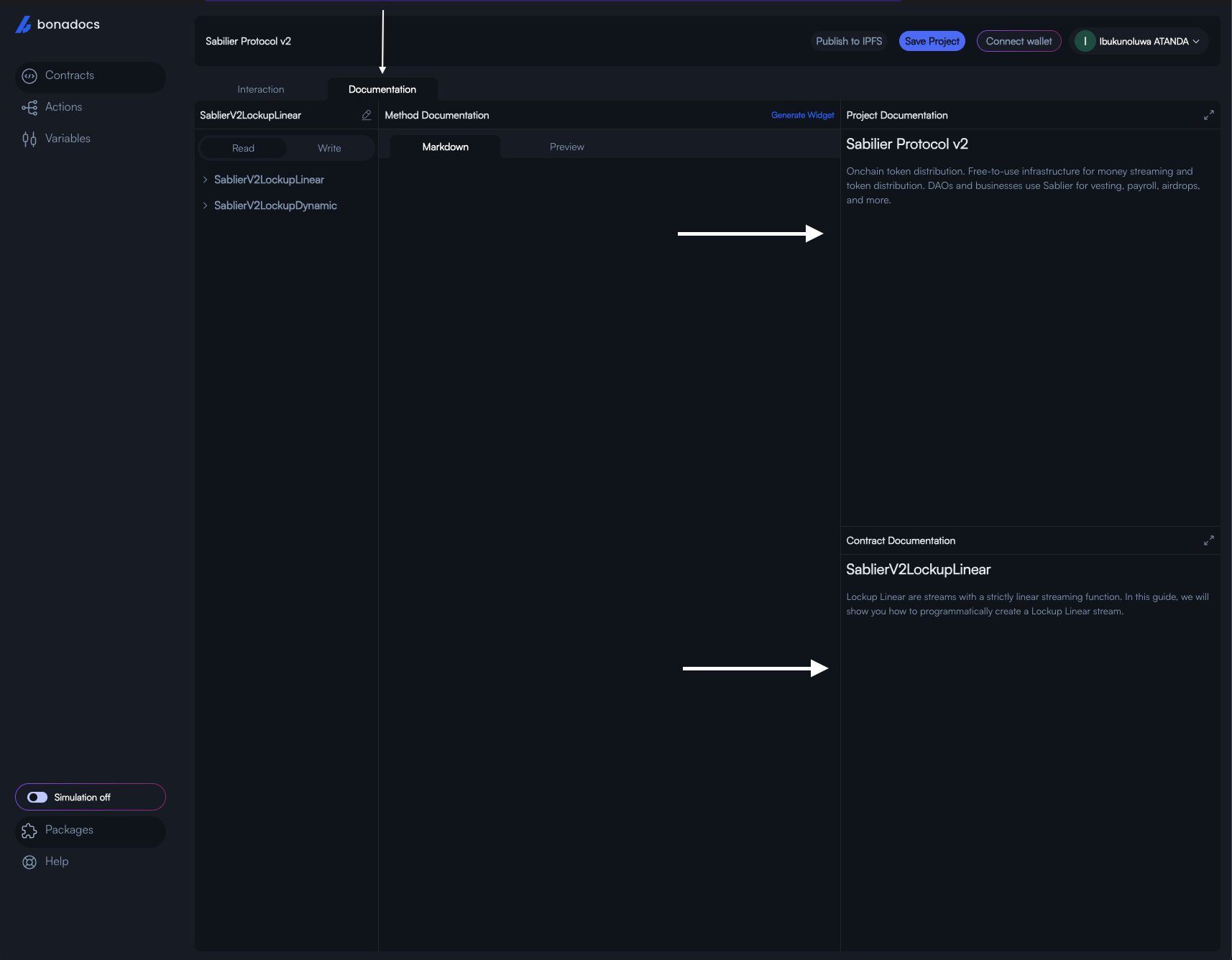This screenshot has width=1232, height=960.
Task: Select the Read methods tab
Action: click(243, 148)
